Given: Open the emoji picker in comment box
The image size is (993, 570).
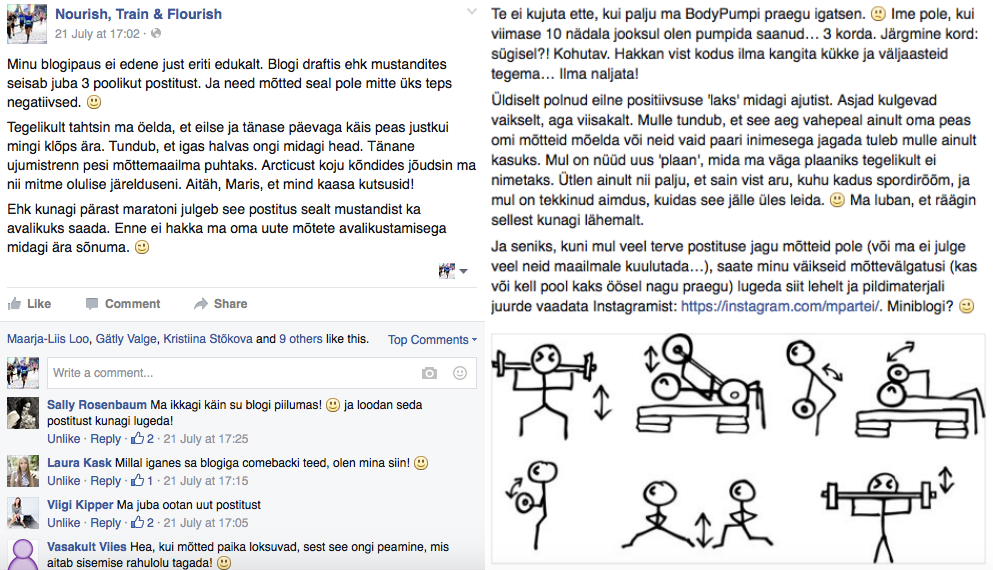Looking at the screenshot, I should [x=460, y=373].
